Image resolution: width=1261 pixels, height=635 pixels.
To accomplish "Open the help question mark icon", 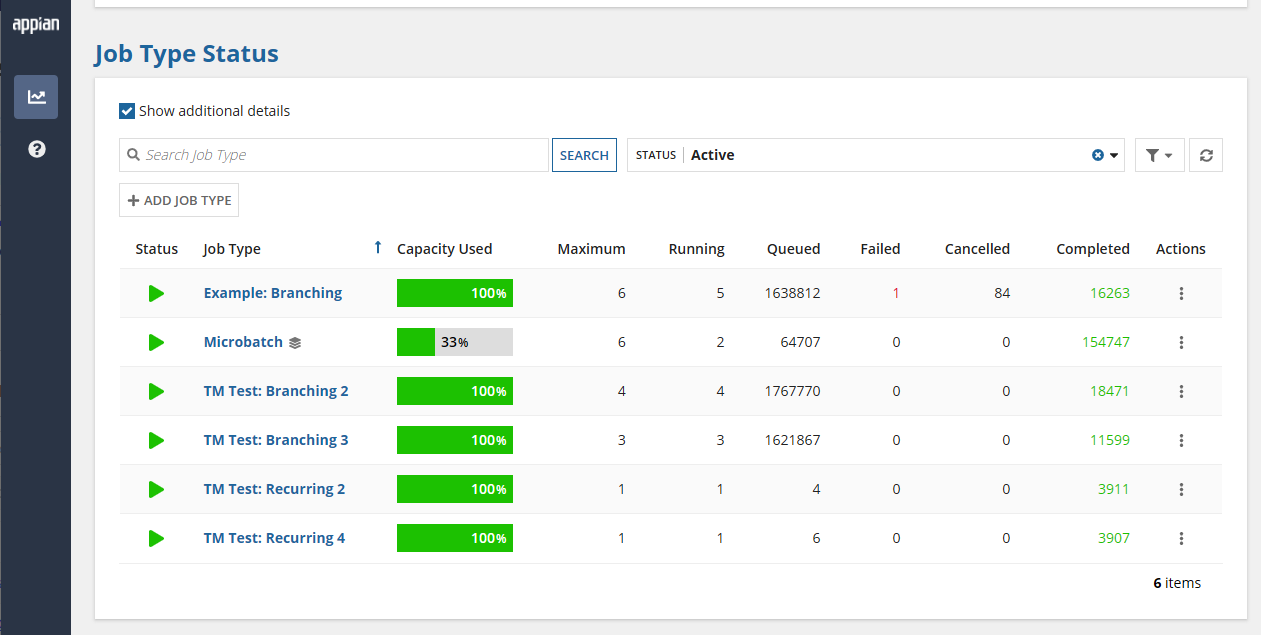I will [37, 149].
